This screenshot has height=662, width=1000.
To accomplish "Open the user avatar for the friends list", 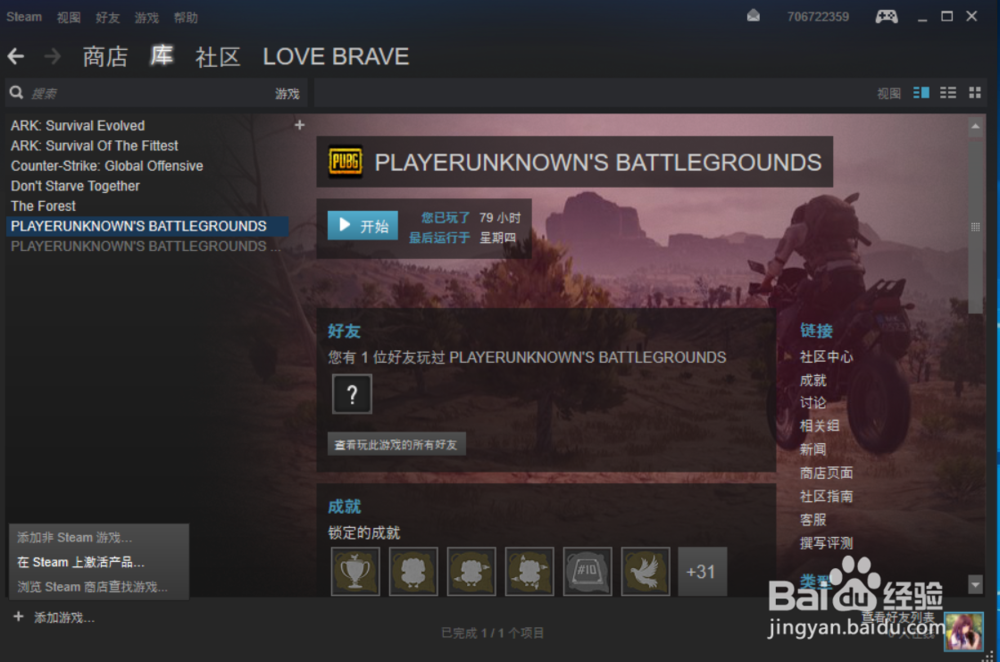I will [x=964, y=631].
